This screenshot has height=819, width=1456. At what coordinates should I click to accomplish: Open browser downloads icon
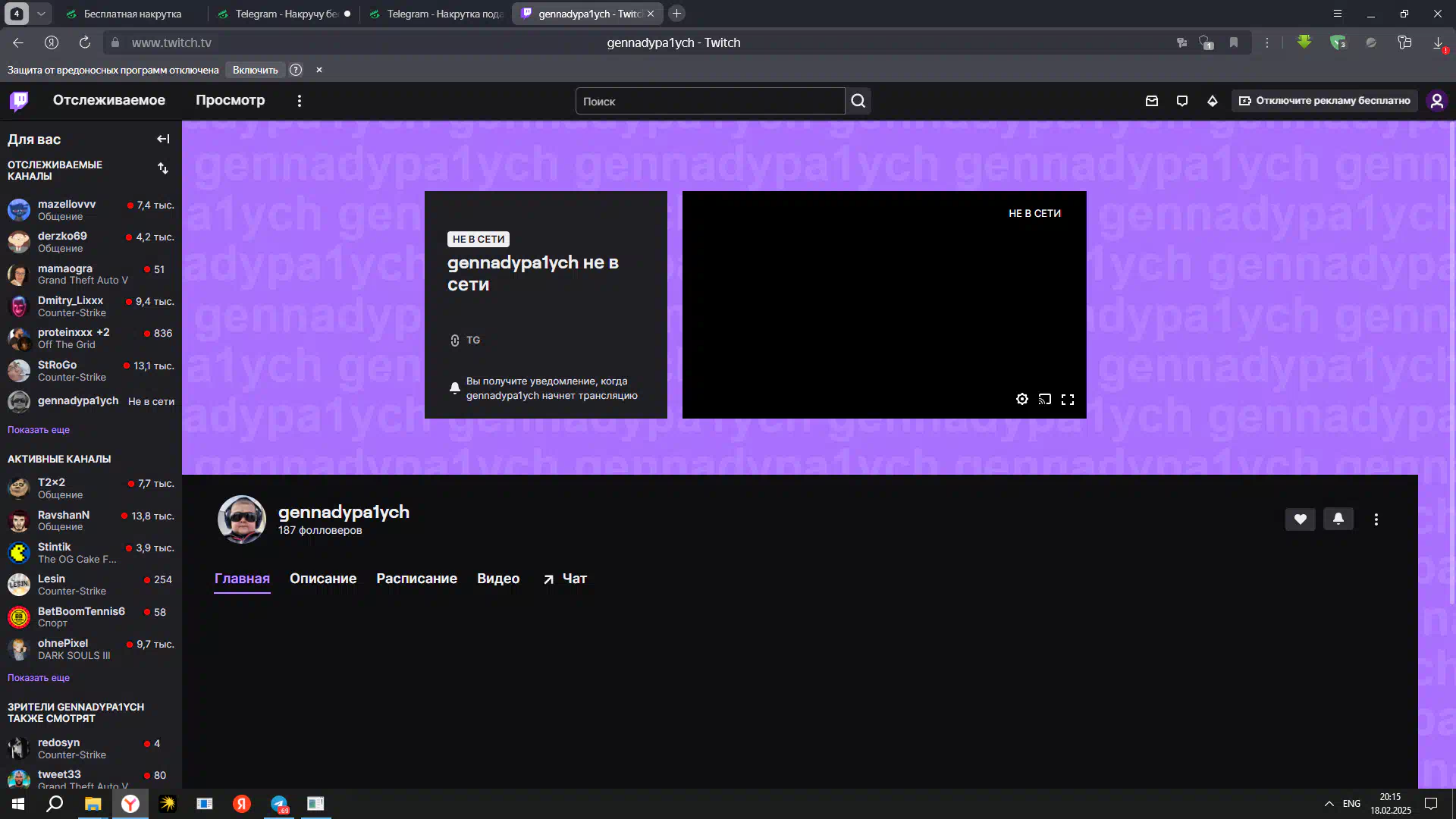[1438, 43]
